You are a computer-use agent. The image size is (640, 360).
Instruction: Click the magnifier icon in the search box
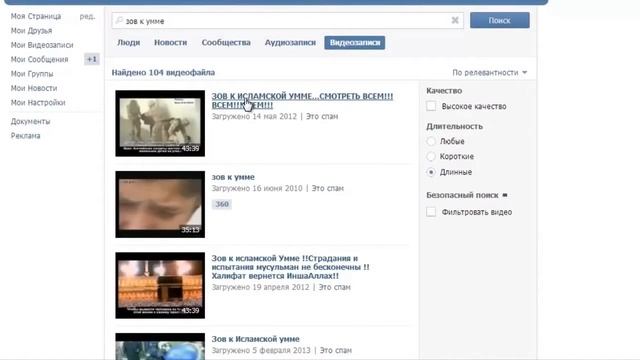coord(119,20)
